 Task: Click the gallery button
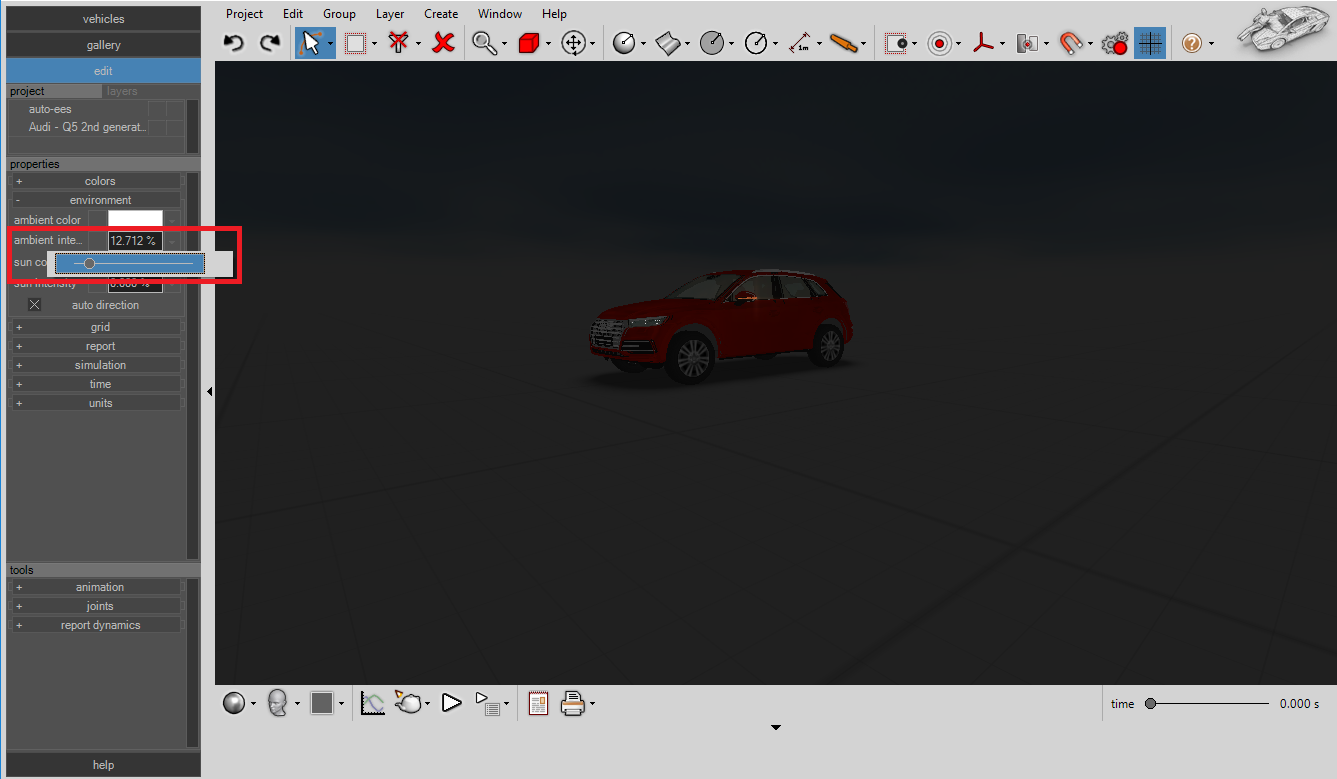point(103,45)
